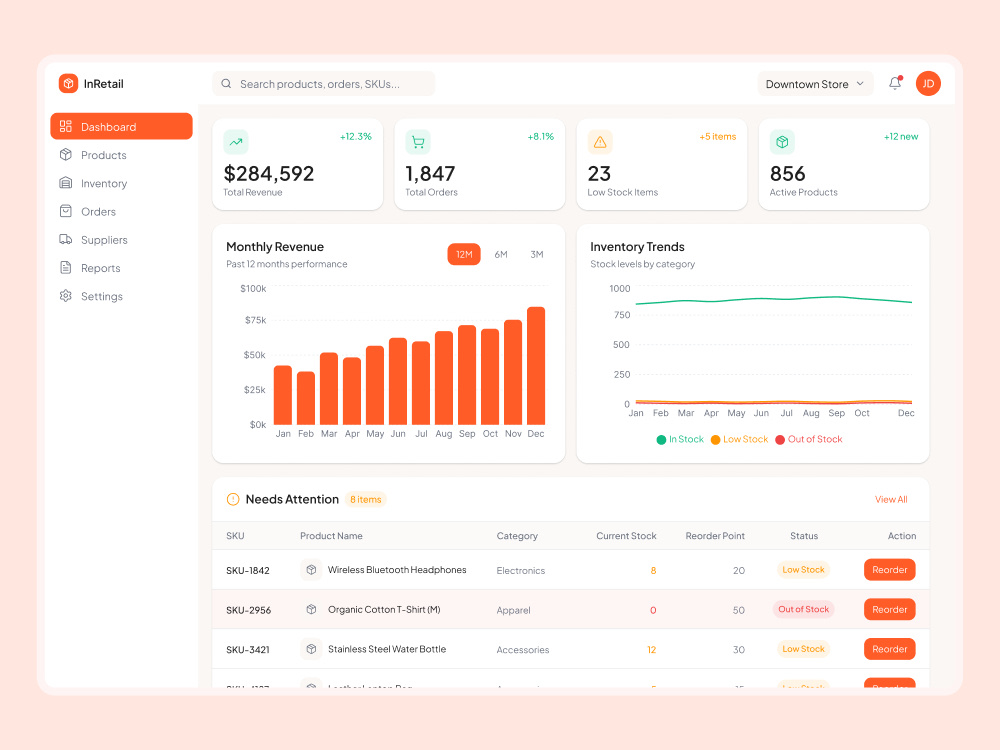The image size is (1000, 750).
Task: Reorder Organic Cotton T-Shirt (M)
Action: click(x=889, y=609)
